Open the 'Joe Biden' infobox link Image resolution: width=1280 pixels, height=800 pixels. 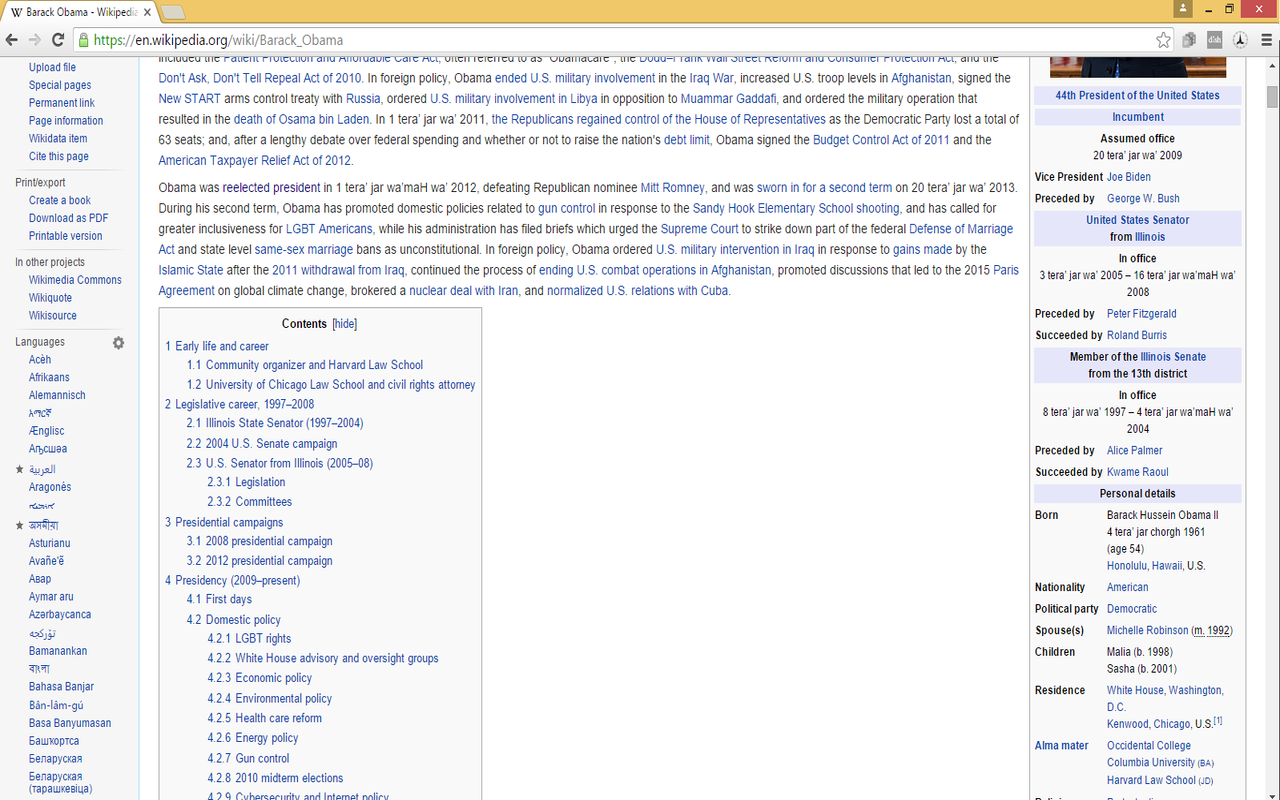tap(1128, 177)
